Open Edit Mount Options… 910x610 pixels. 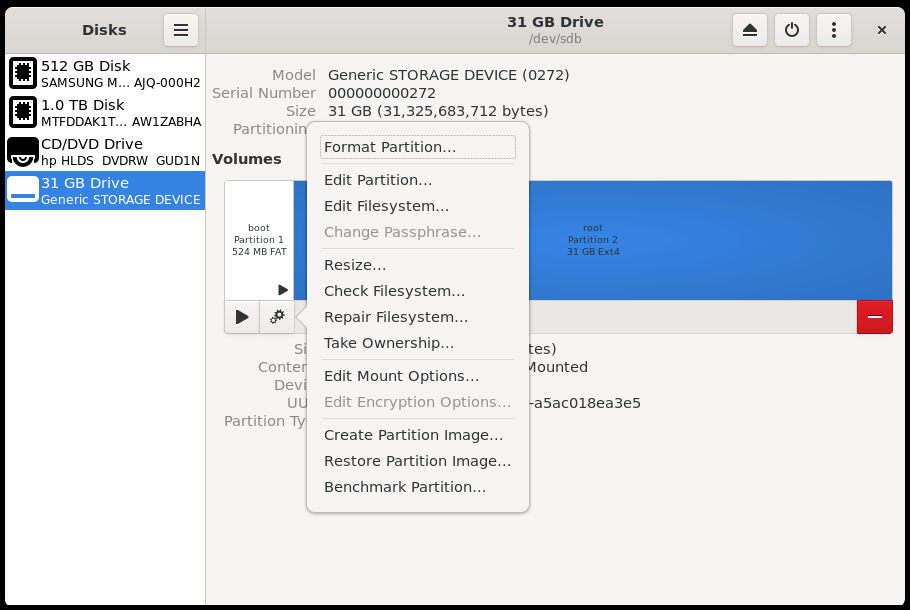coord(401,376)
